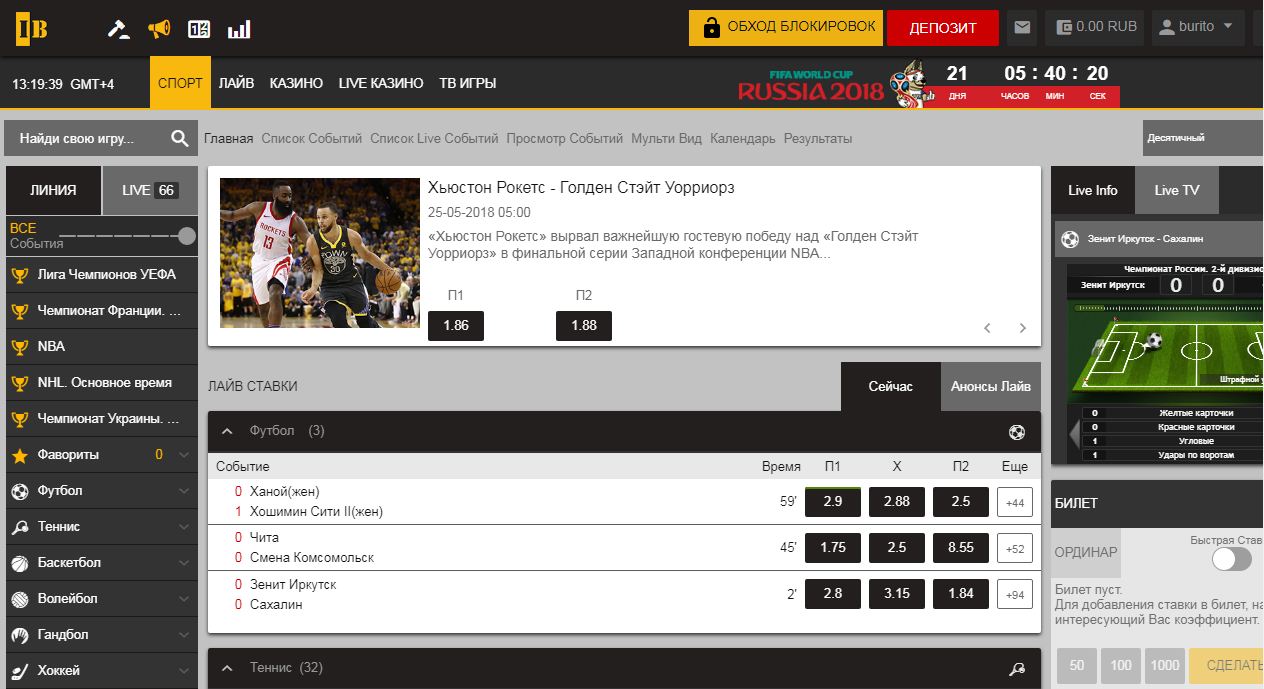Open the Десятичный odds format dropdown

pos(1203,138)
